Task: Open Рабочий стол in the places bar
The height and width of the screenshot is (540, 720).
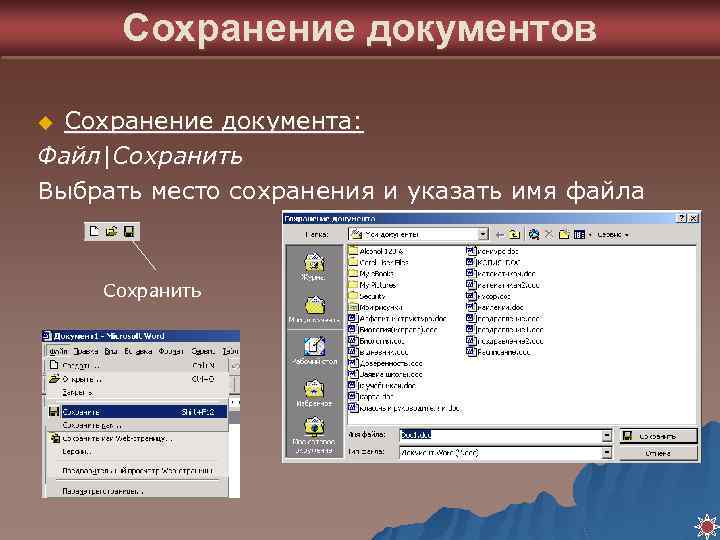Action: 315,350
